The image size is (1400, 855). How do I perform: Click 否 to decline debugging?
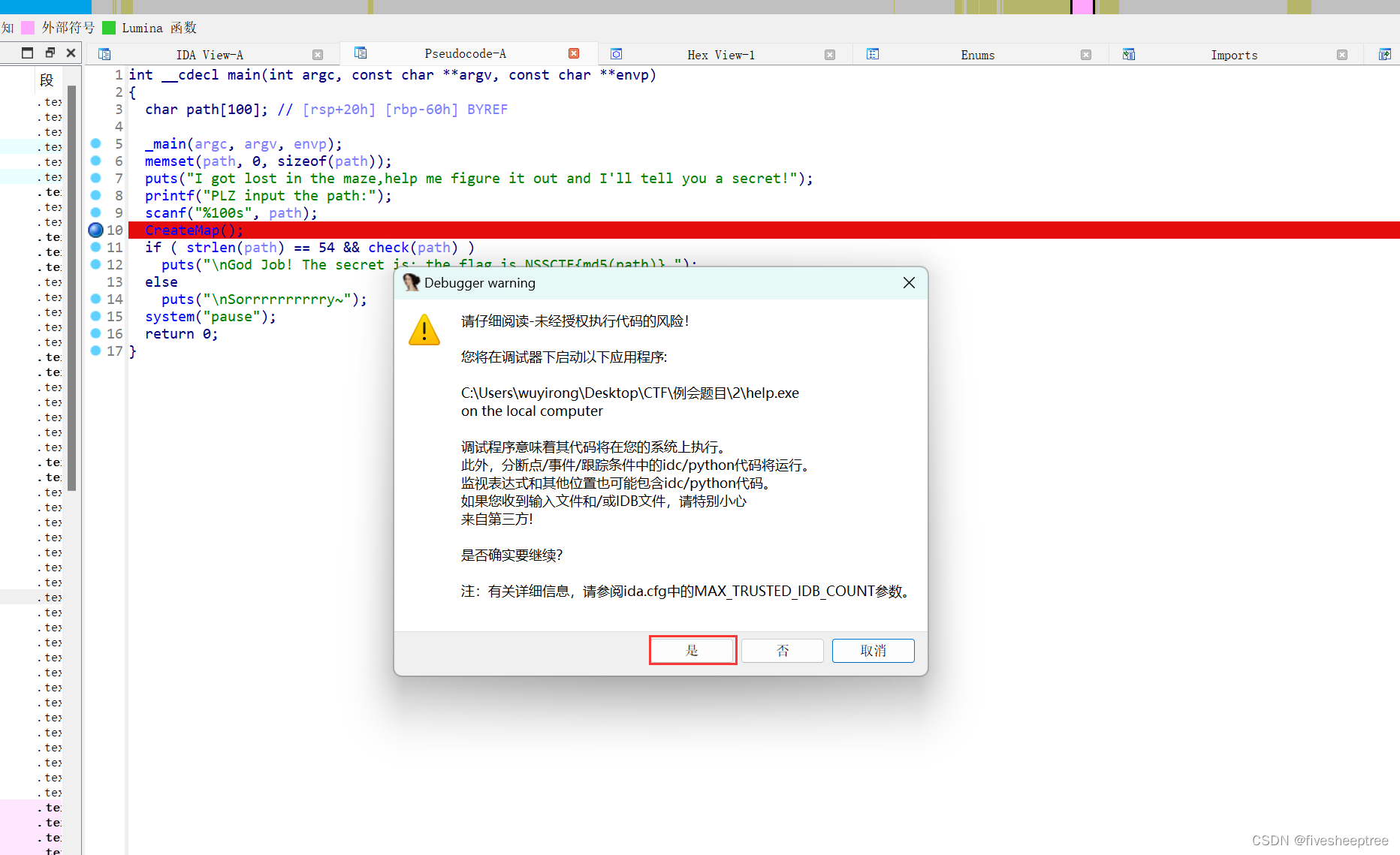click(x=782, y=650)
